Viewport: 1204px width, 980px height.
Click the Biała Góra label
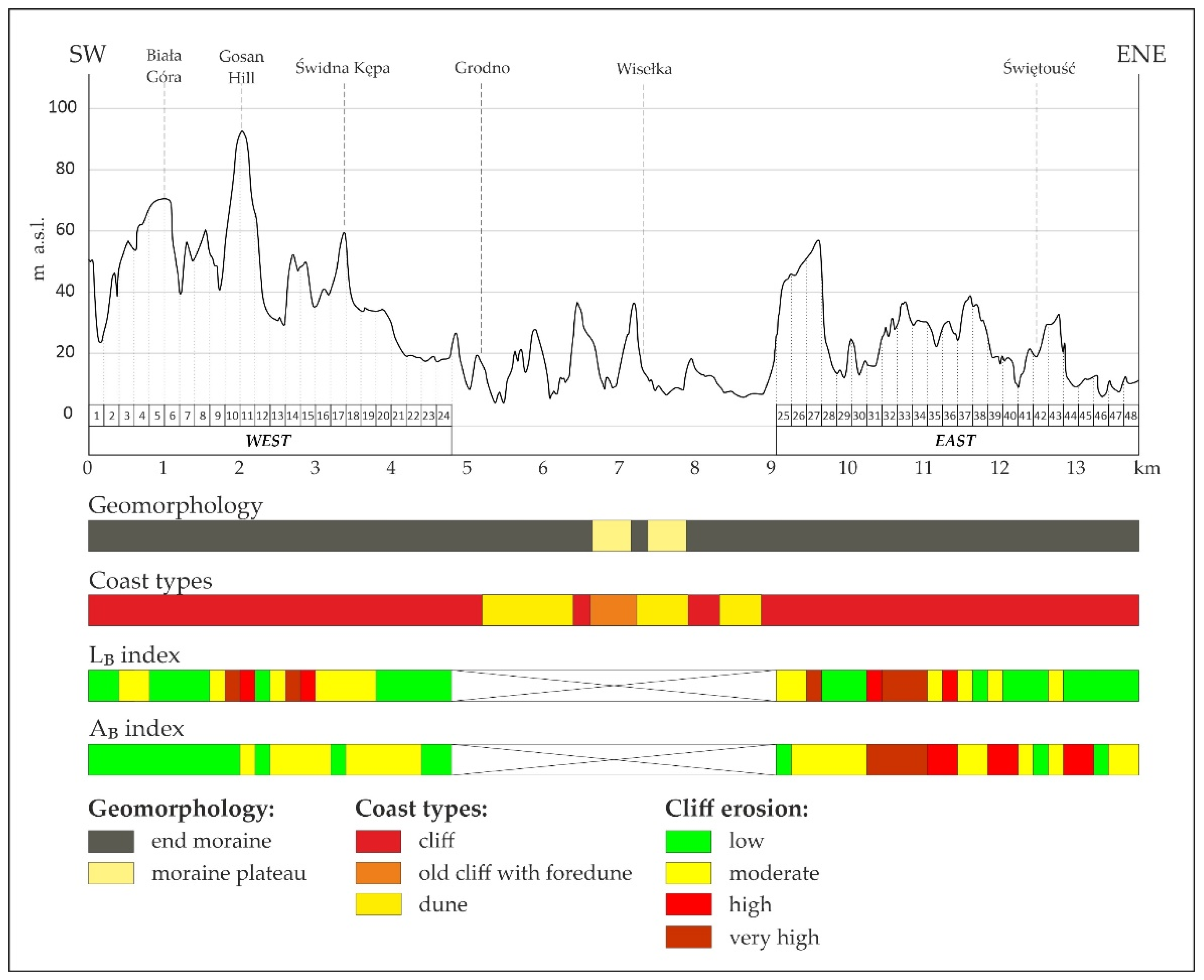tap(164, 65)
